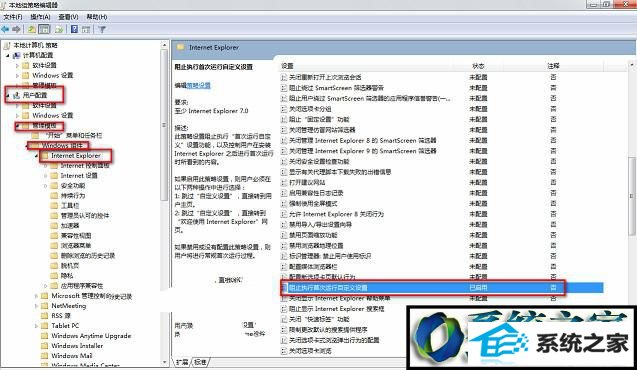
Task: Expand the 安全功能 tree node
Action: pos(46,186)
